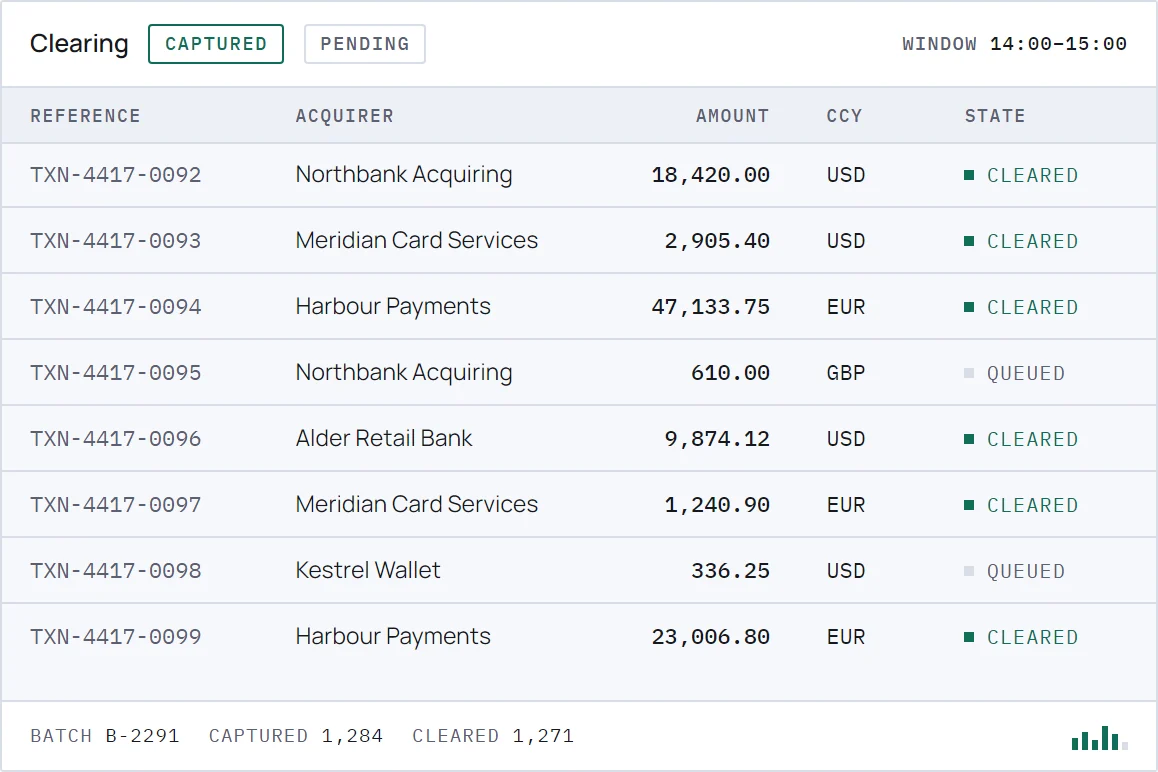The image size is (1158, 772).
Task: Click the STATE column header
Action: point(995,116)
